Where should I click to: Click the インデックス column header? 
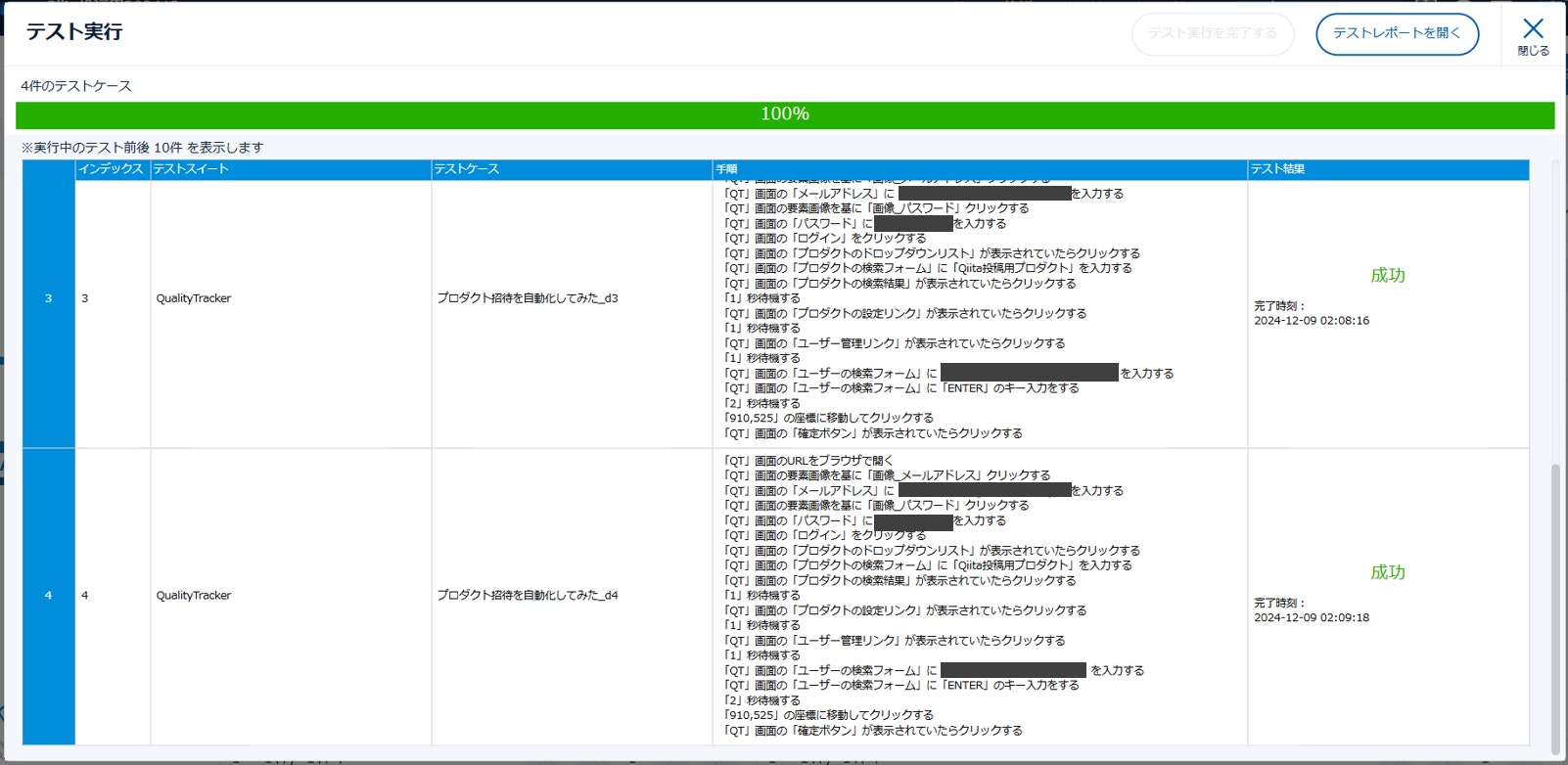[113, 169]
